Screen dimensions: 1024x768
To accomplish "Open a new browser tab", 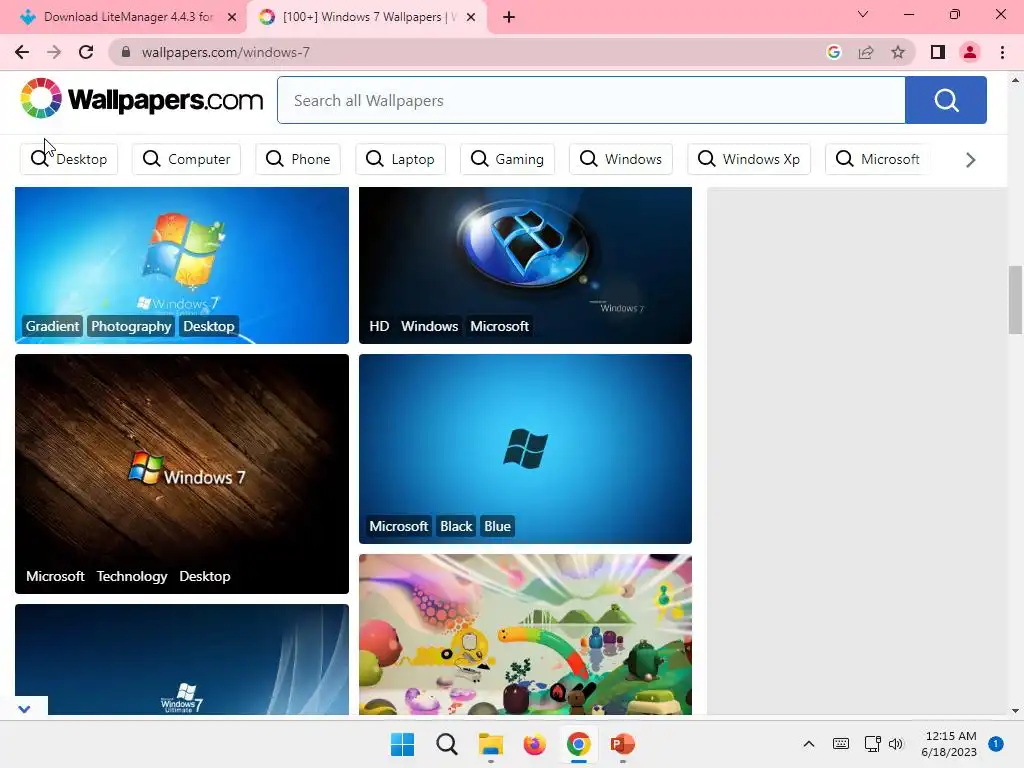I will pyautogui.click(x=509, y=17).
